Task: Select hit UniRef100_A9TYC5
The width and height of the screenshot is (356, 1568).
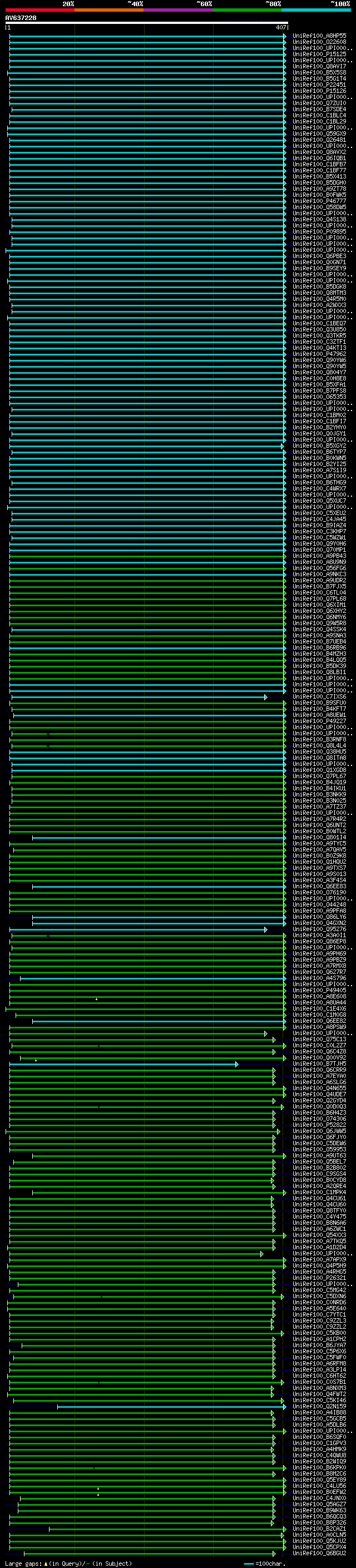Action: (x=319, y=844)
